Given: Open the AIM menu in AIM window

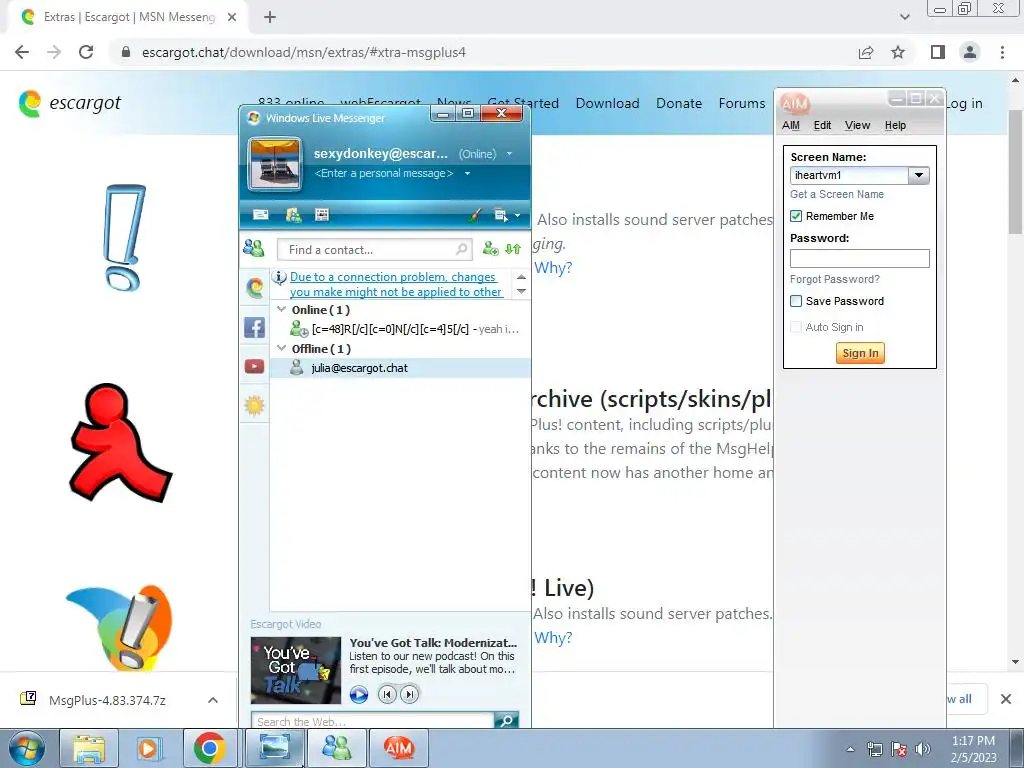Looking at the screenshot, I should tap(791, 125).
